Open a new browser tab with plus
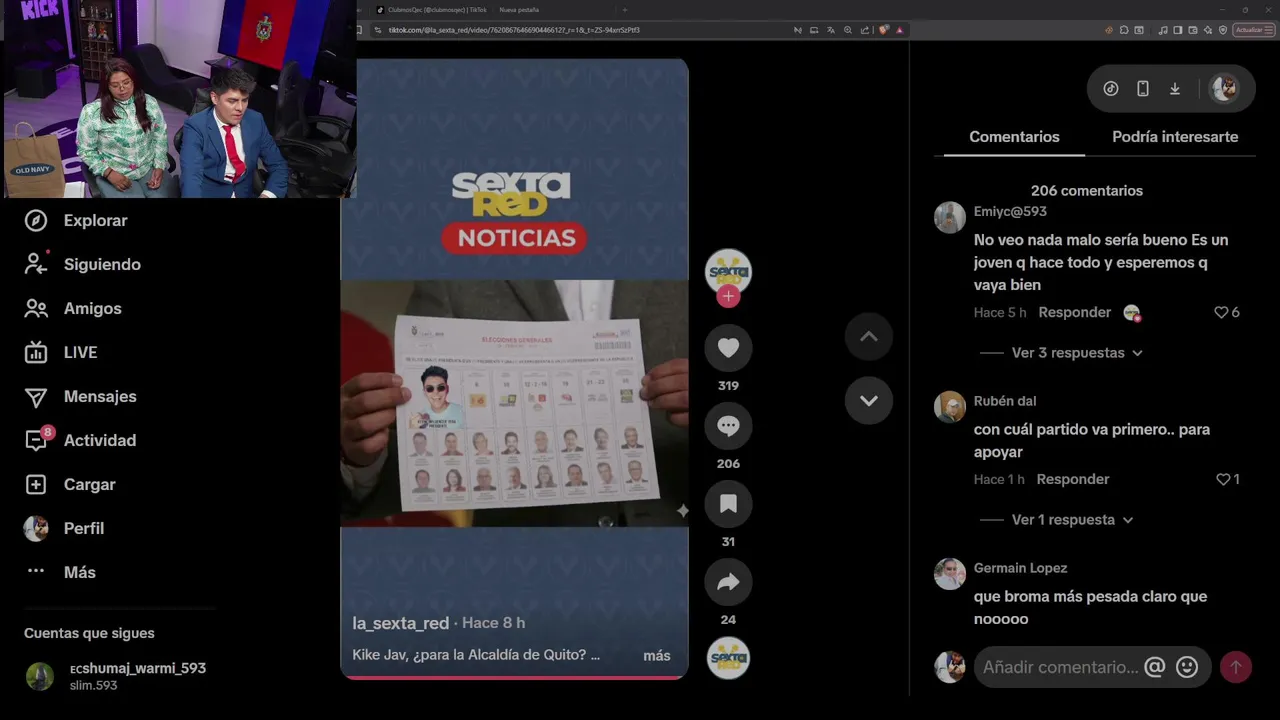Image resolution: width=1280 pixels, height=720 pixels. tap(625, 10)
